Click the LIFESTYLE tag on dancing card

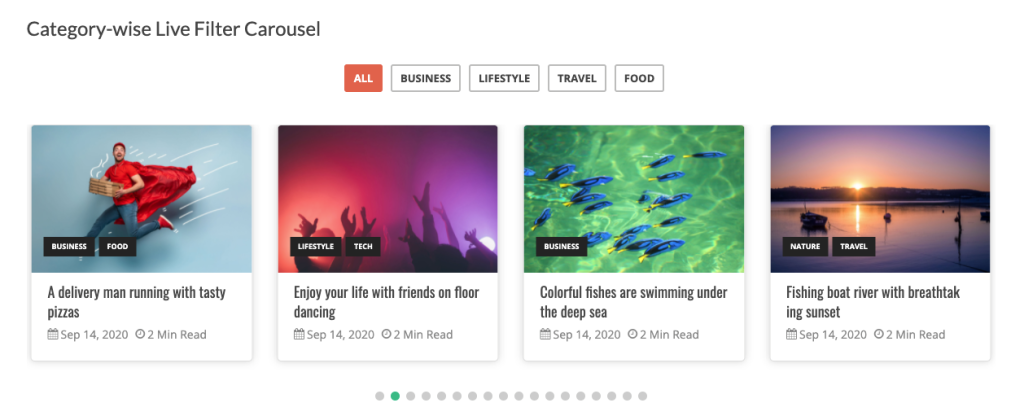click(315, 246)
